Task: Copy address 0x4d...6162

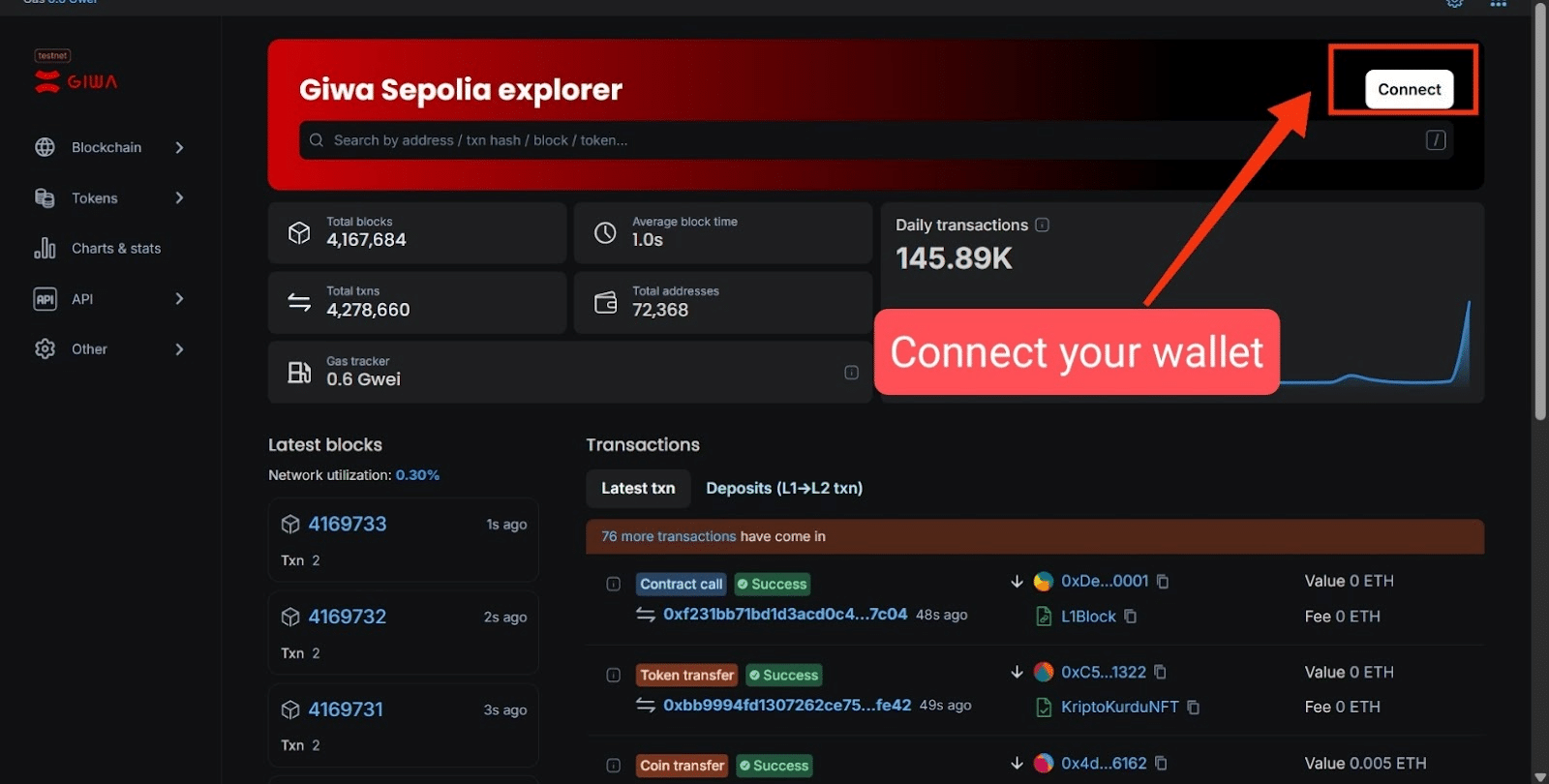Action: (x=1161, y=764)
